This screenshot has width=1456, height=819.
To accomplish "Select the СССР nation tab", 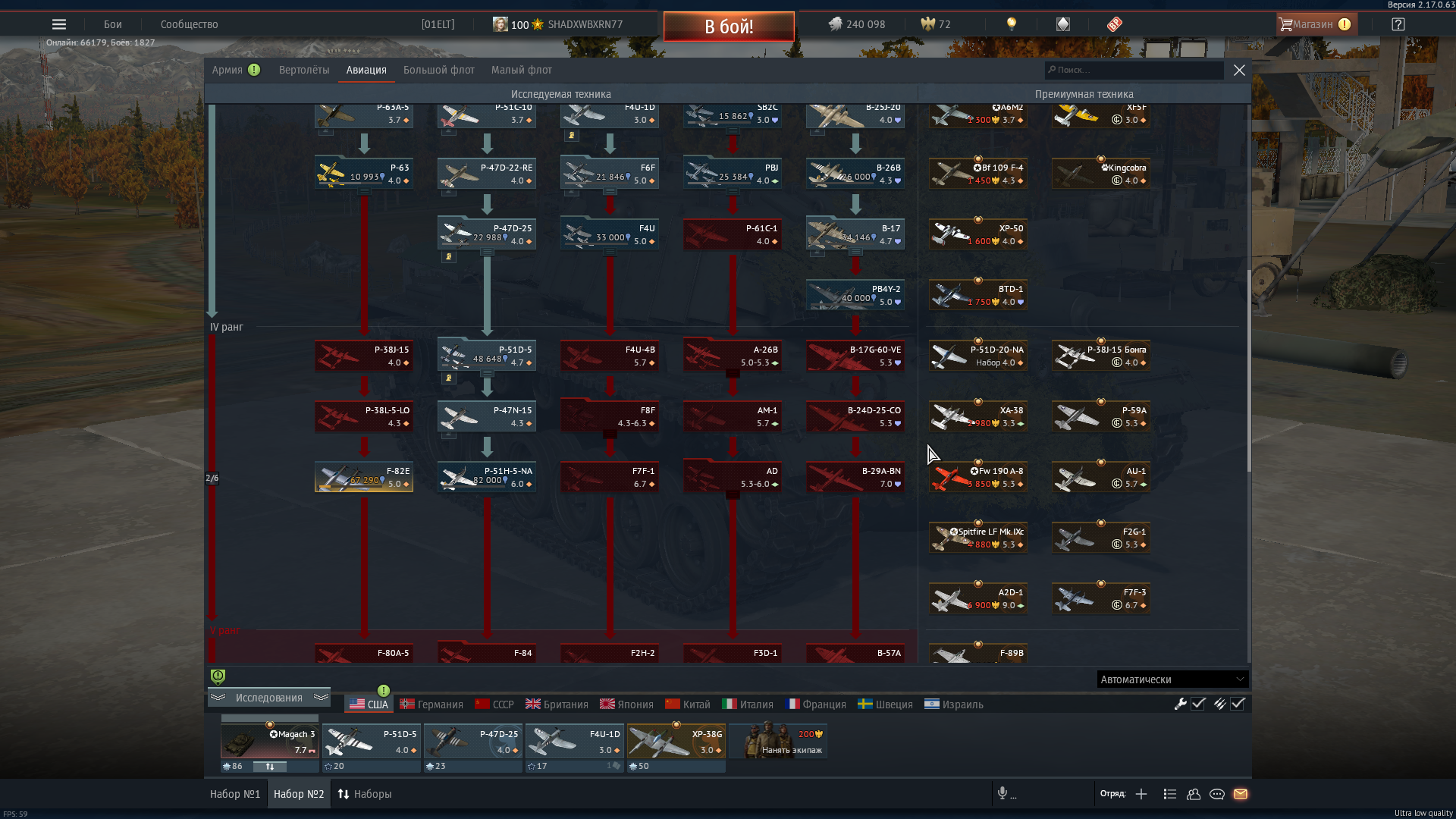I will pyautogui.click(x=494, y=704).
